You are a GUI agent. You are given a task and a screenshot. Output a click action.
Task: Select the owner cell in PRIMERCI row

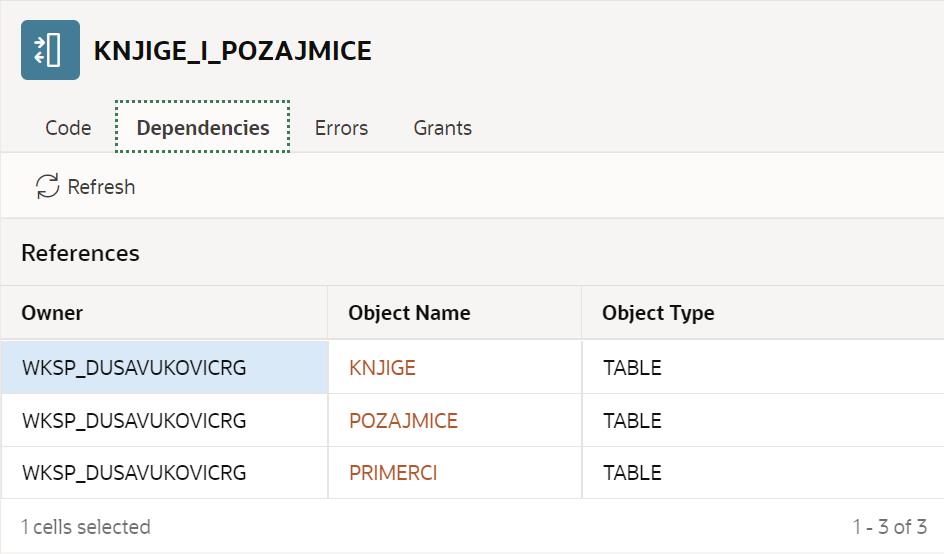point(134,473)
